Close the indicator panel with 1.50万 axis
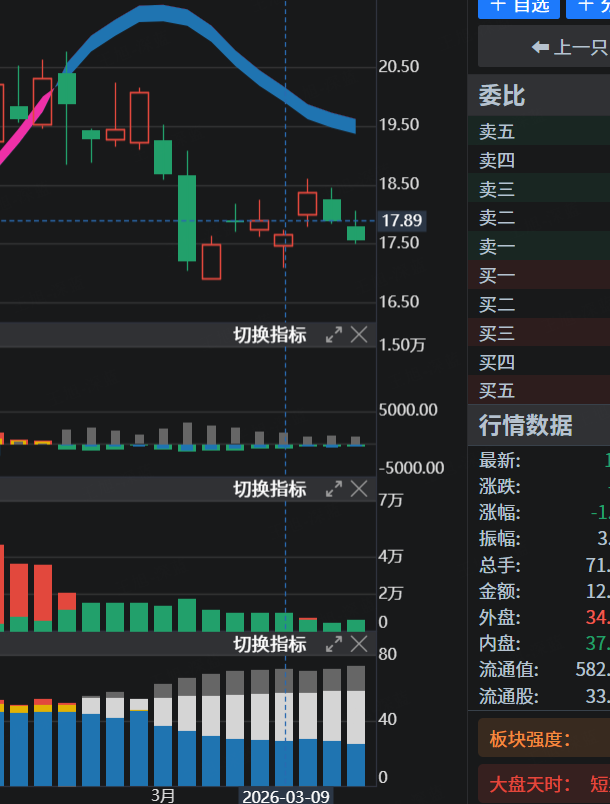Screen dimensions: 610x804 point(359,335)
